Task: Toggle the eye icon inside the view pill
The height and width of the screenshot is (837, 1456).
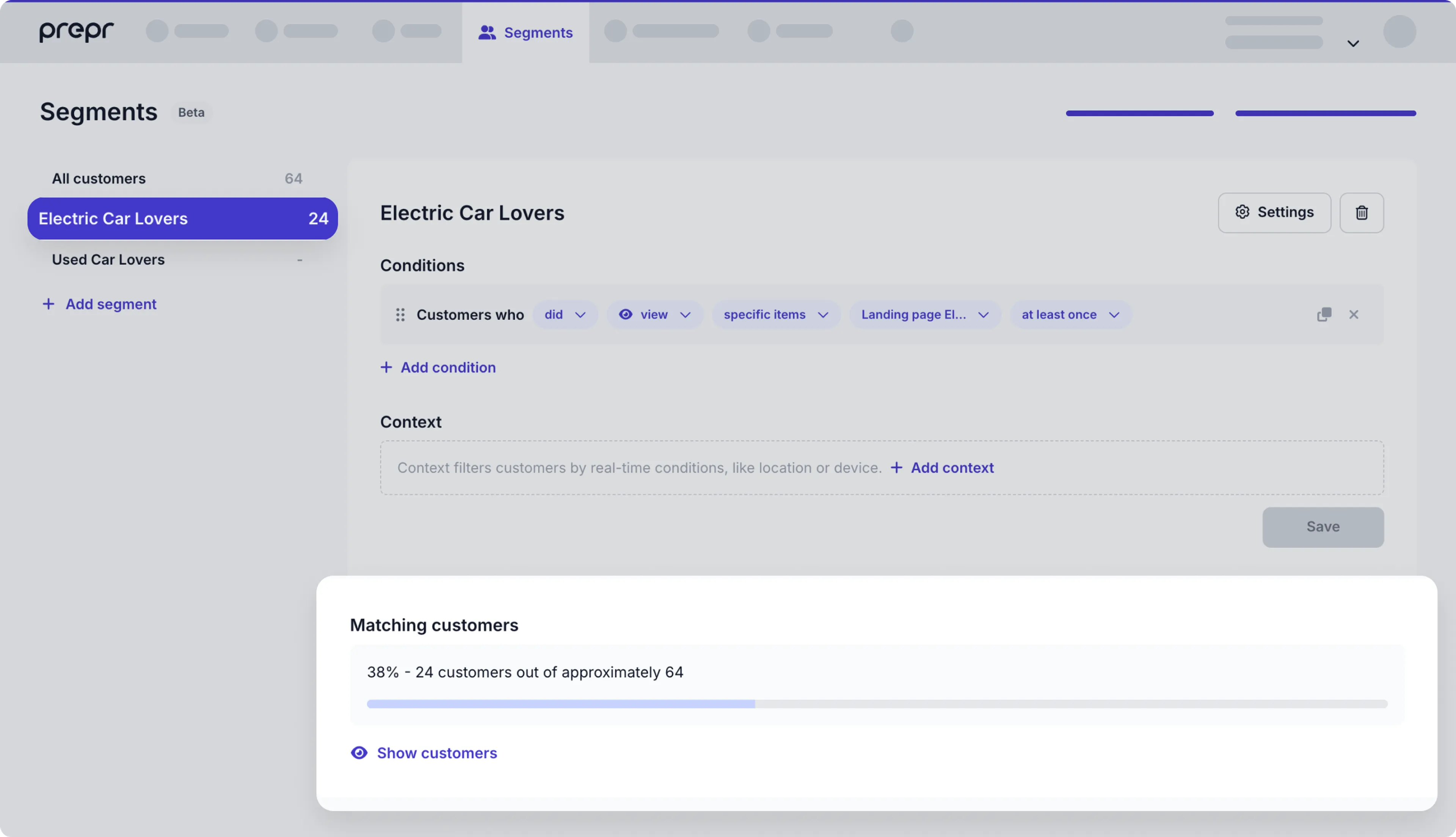Action: coord(626,315)
